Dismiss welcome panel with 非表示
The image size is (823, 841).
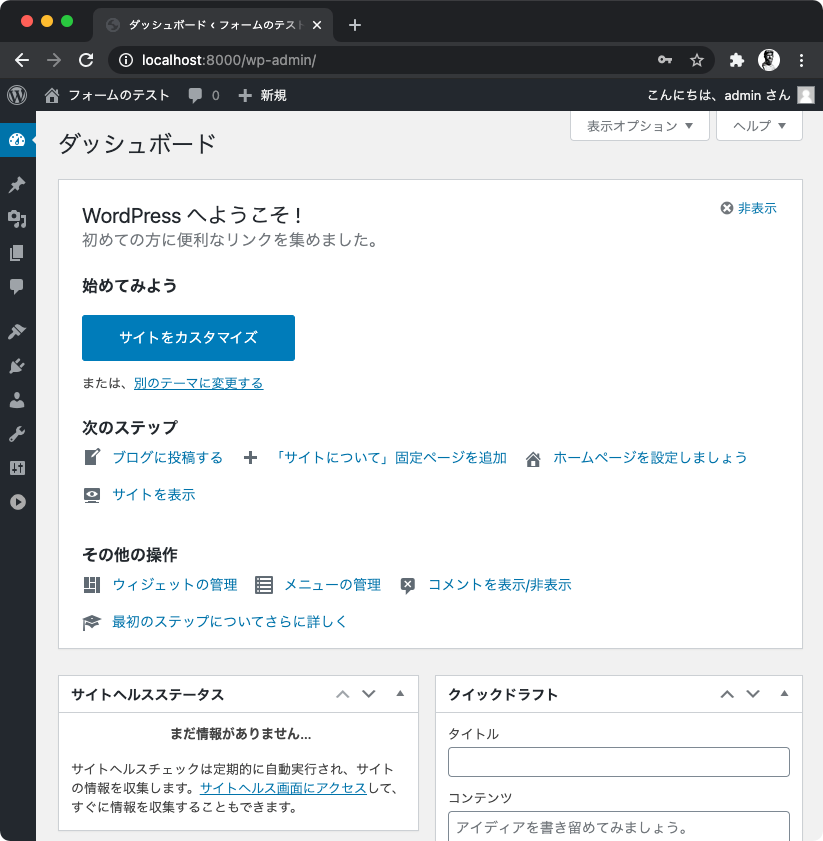pos(748,208)
